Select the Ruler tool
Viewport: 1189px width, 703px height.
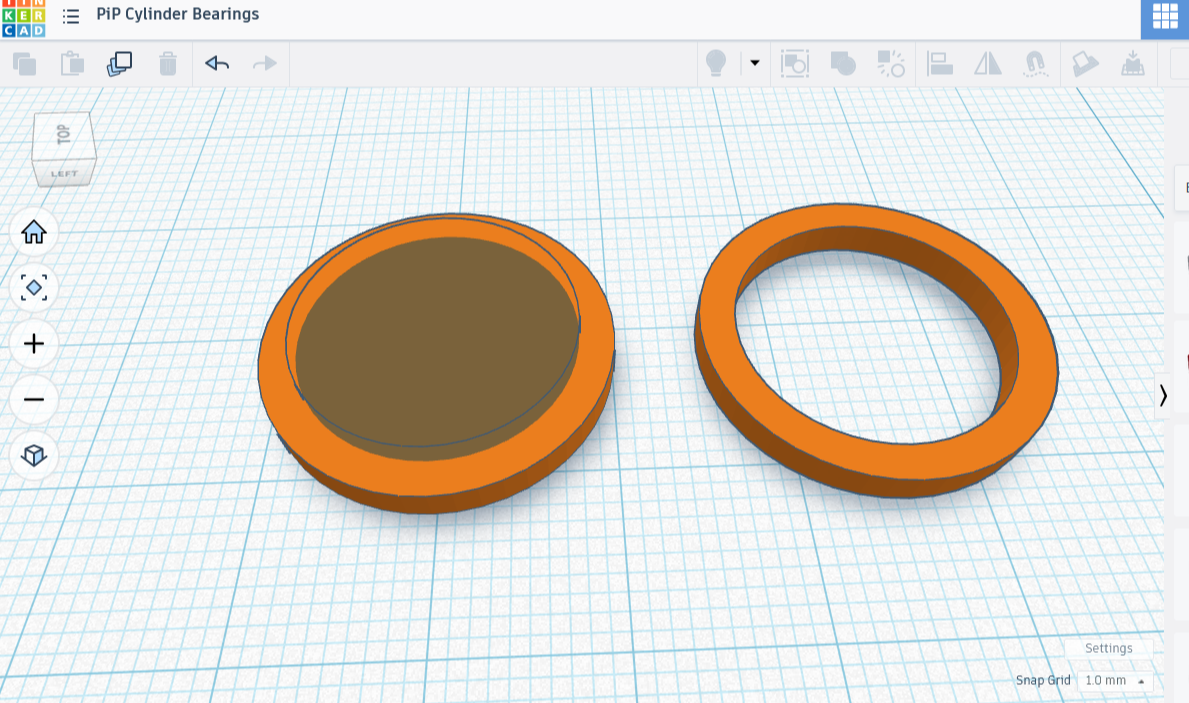pos(1133,63)
